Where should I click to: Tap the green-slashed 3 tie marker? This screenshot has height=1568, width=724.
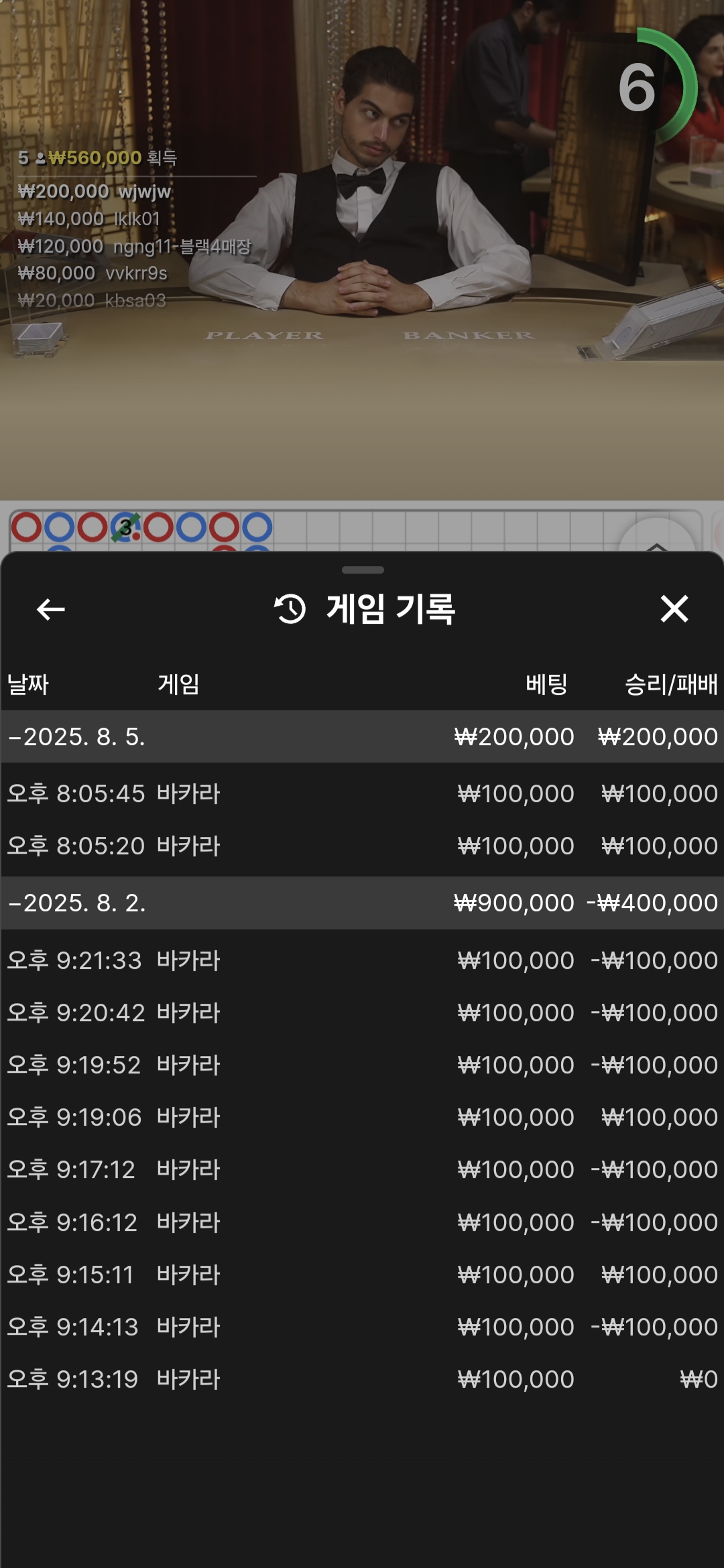(x=125, y=527)
